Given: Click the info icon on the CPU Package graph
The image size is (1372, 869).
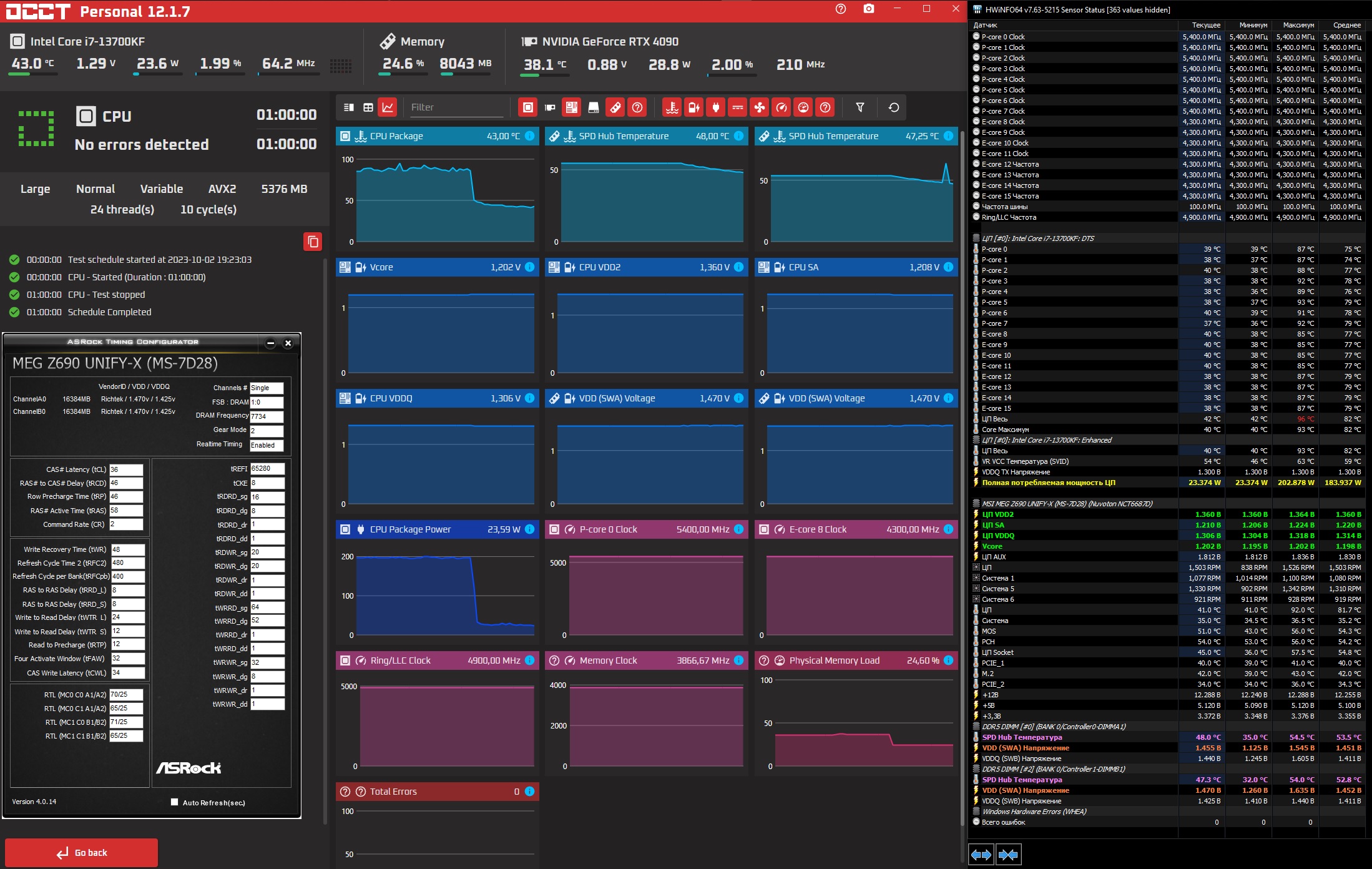Looking at the screenshot, I should [529, 136].
